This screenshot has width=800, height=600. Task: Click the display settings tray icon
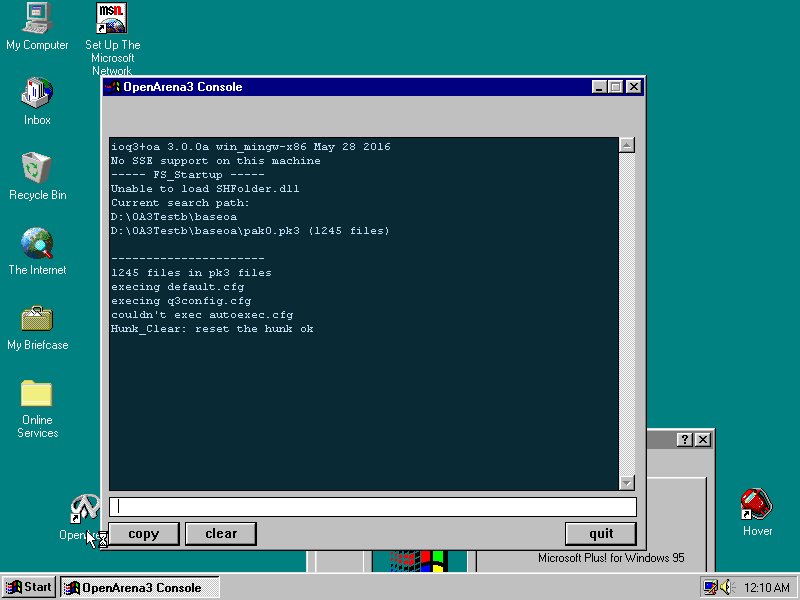710,587
